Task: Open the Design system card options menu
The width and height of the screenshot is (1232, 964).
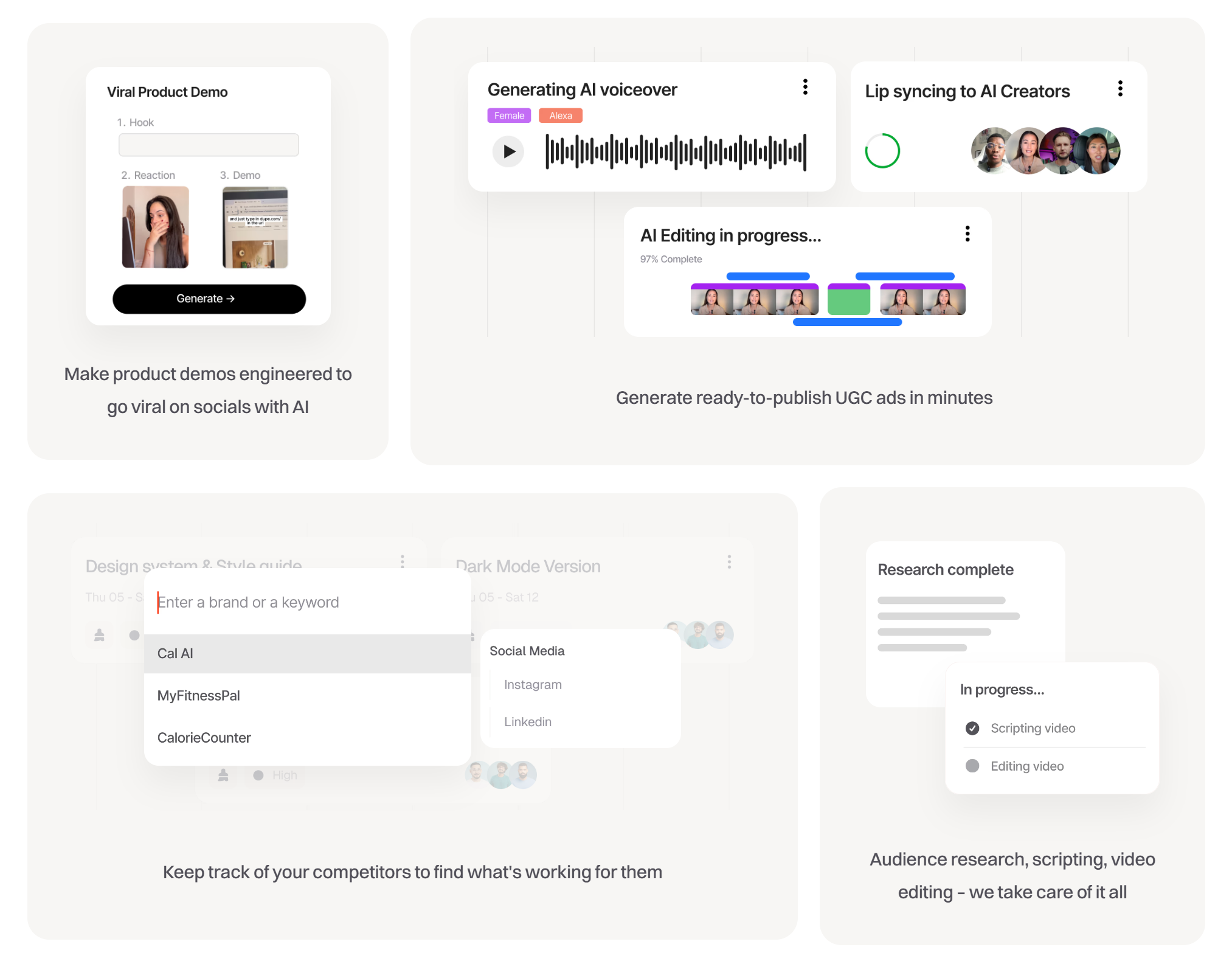Action: [x=403, y=561]
